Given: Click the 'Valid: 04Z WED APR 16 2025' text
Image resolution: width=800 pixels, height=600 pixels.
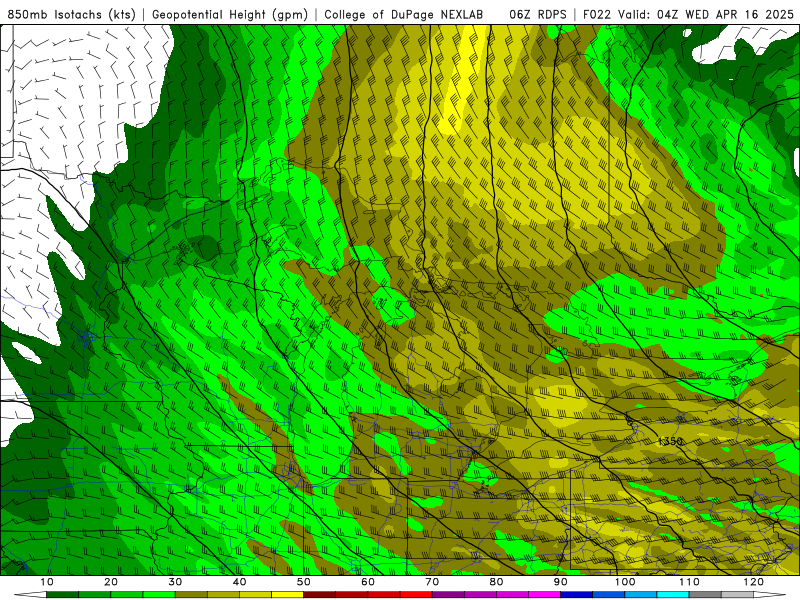Looking at the screenshot, I should click(x=706, y=14).
